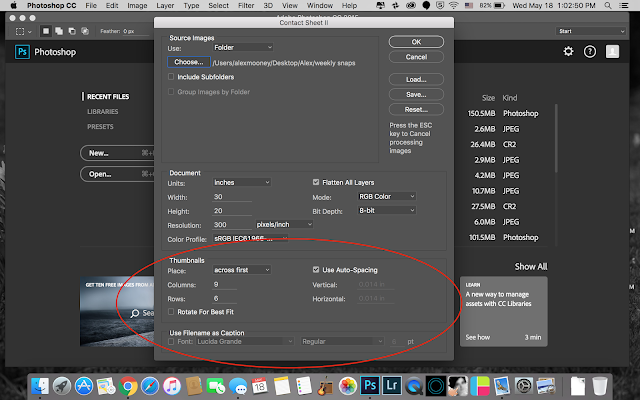
Task: Uncheck Use Auto-Spacing
Action: tap(316, 269)
